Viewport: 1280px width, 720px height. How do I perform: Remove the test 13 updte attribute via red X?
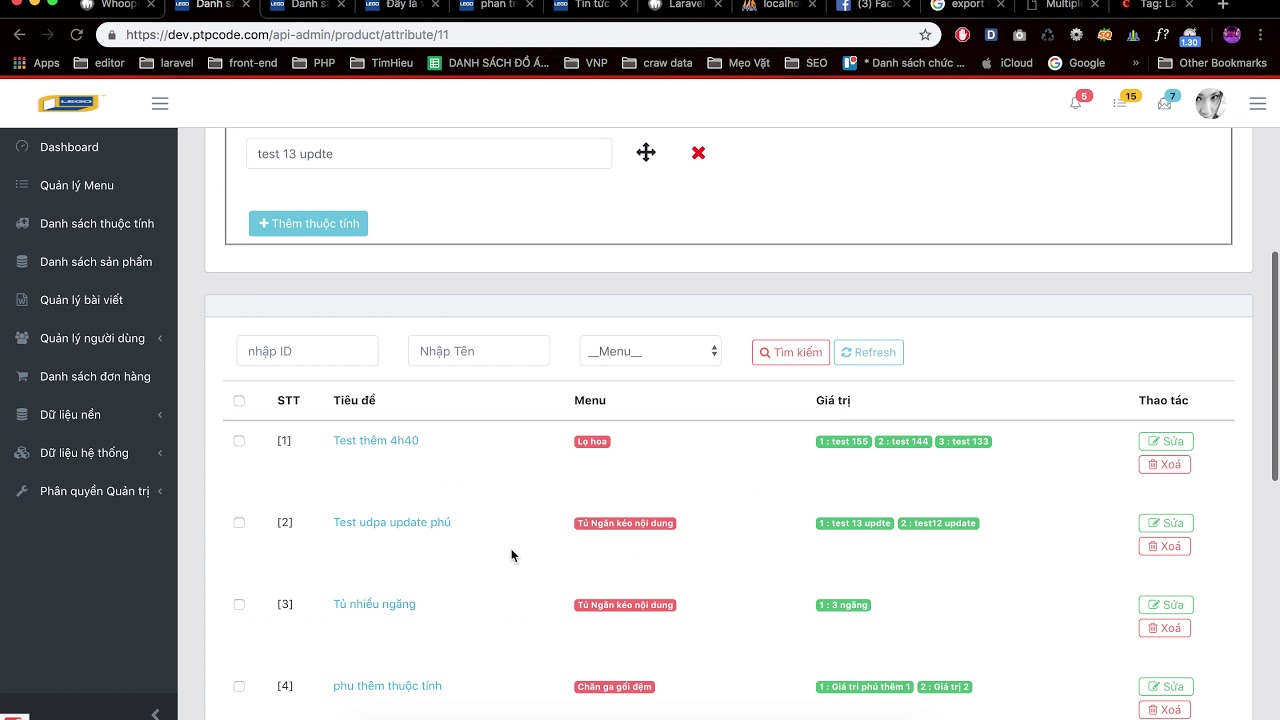tap(698, 153)
